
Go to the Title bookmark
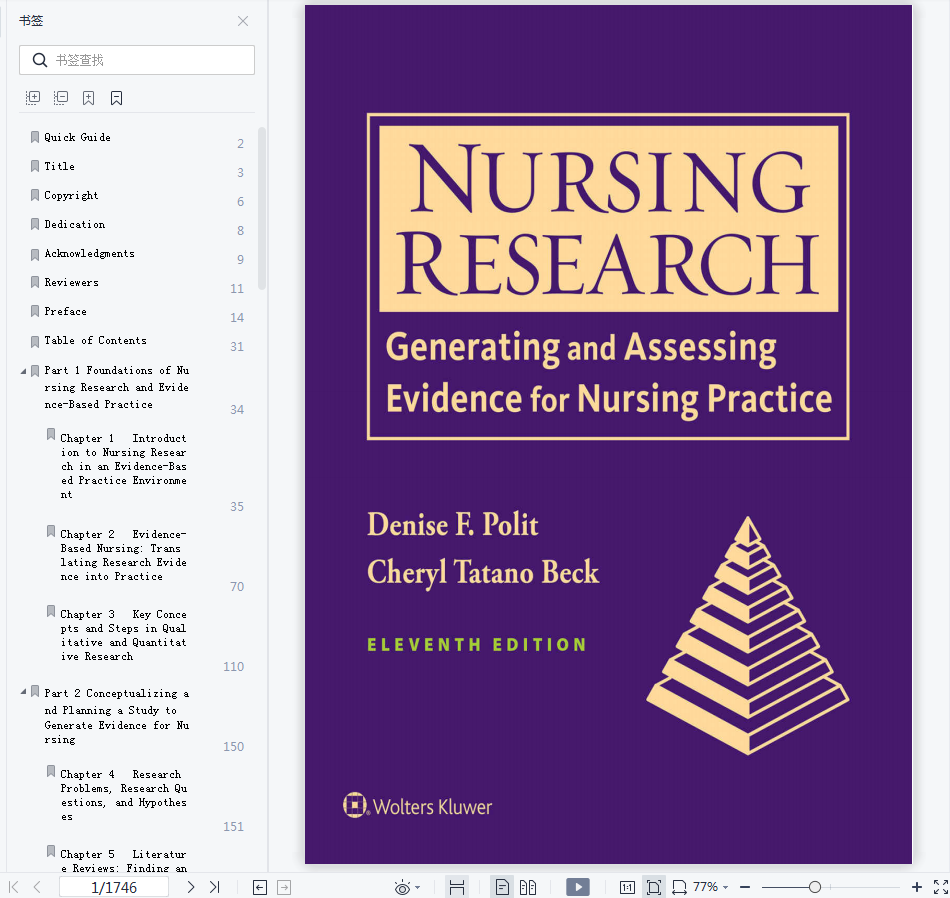pos(59,167)
